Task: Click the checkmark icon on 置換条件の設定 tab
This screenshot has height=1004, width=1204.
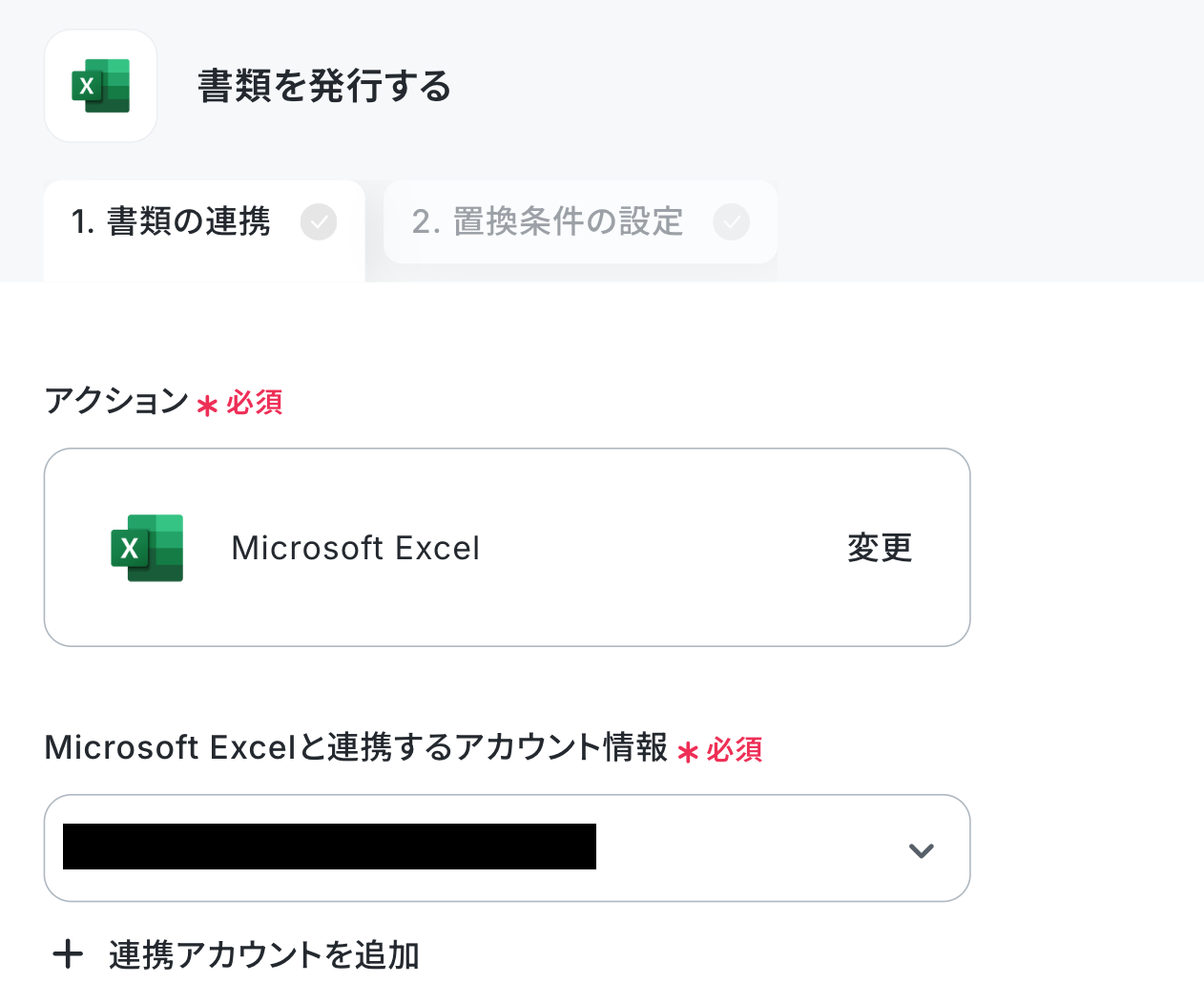Action: [x=731, y=222]
